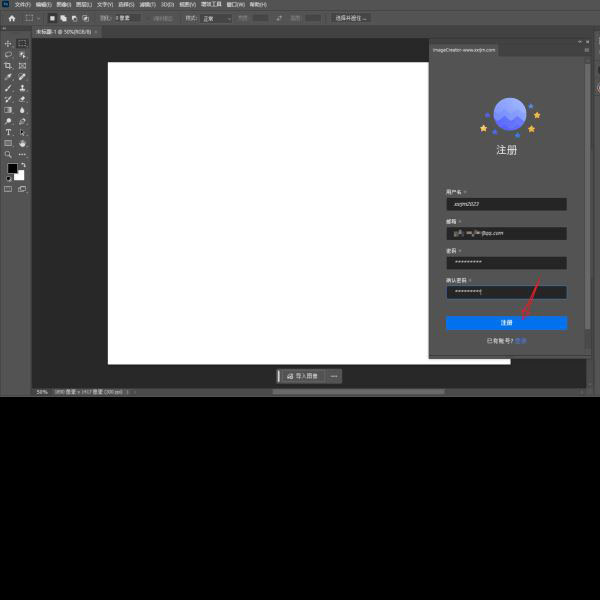Viewport: 600px width, 600px height.
Task: Open contextual task bar more options
Action: coord(334,376)
